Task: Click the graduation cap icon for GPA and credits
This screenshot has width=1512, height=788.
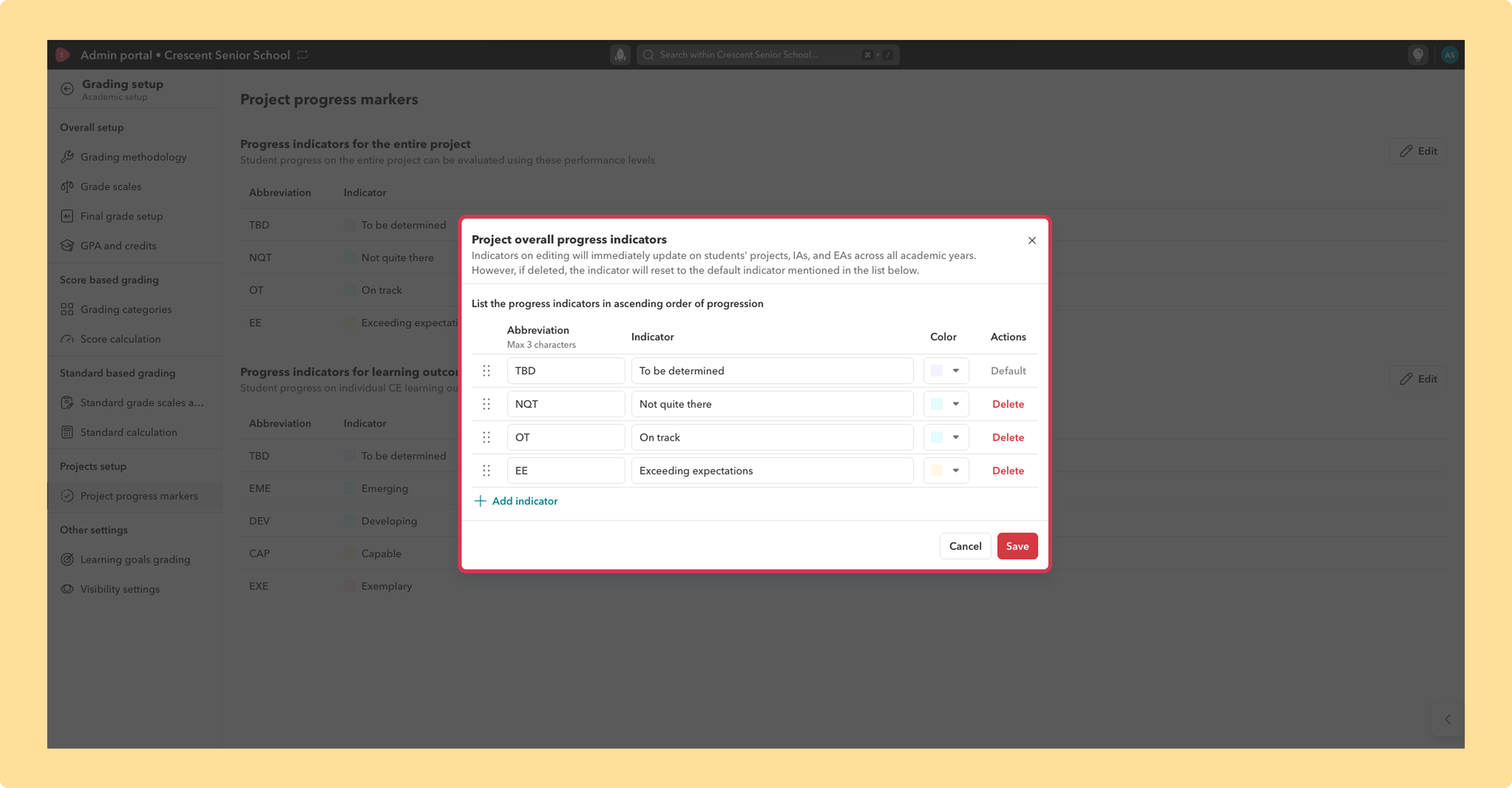Action: click(x=67, y=246)
